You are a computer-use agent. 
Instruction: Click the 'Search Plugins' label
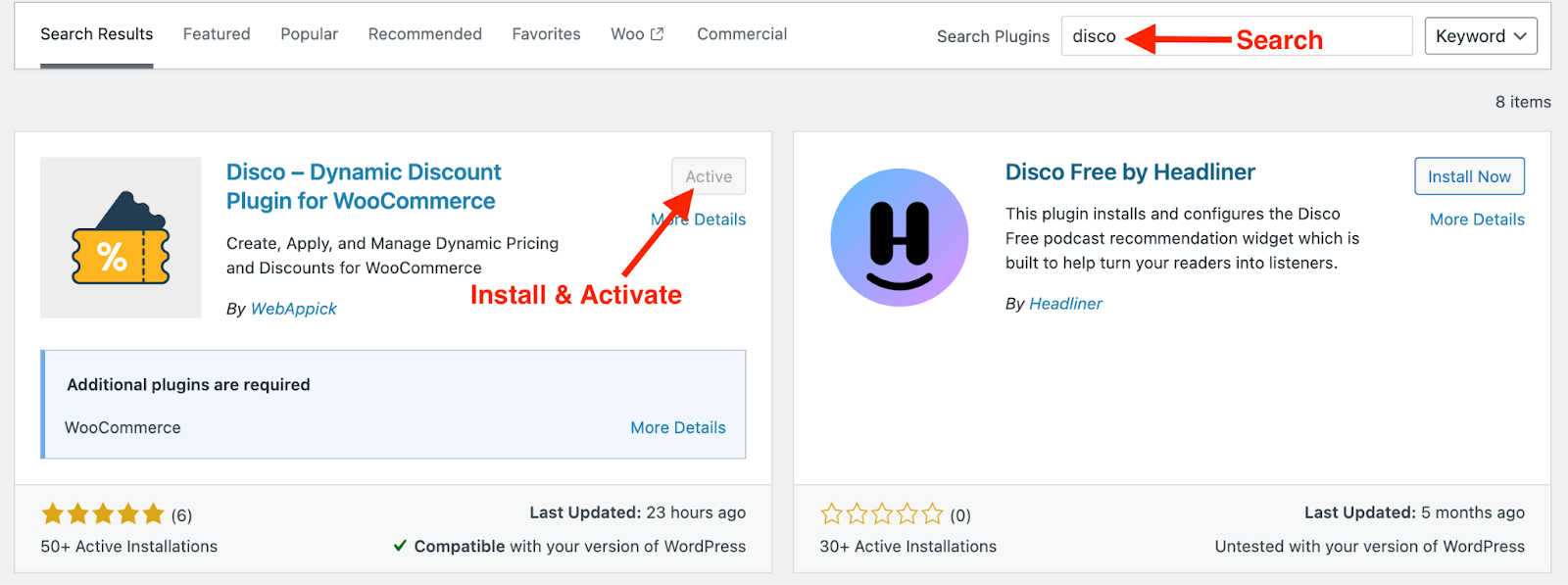coord(993,36)
